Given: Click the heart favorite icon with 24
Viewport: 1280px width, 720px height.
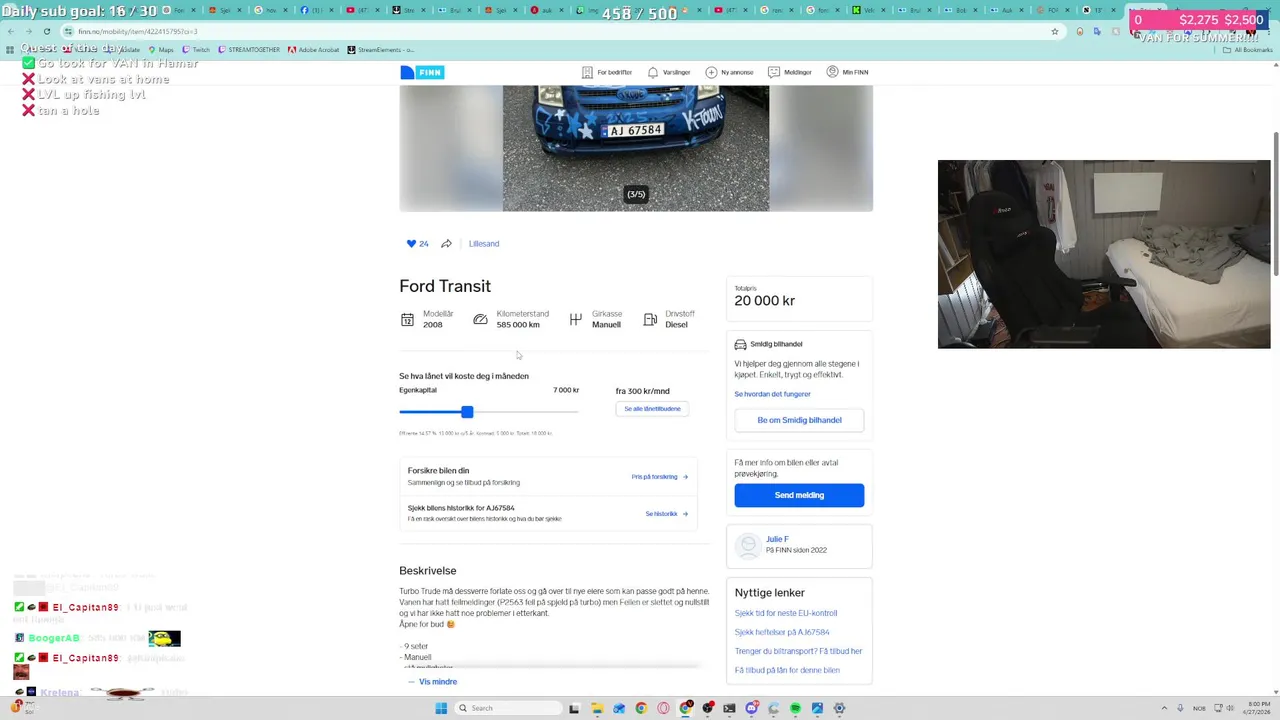Looking at the screenshot, I should pos(411,244).
